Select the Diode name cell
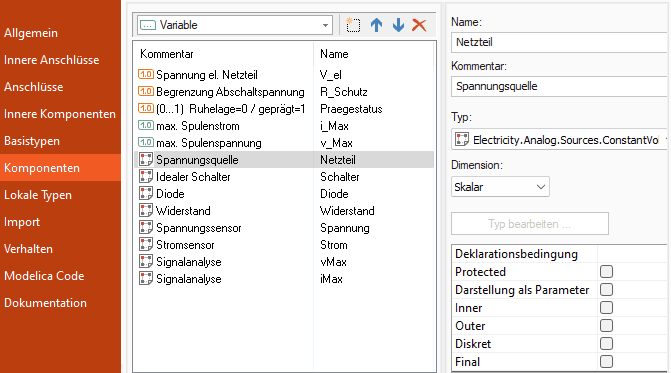Viewport: 671px width, 373px height. tap(334, 194)
